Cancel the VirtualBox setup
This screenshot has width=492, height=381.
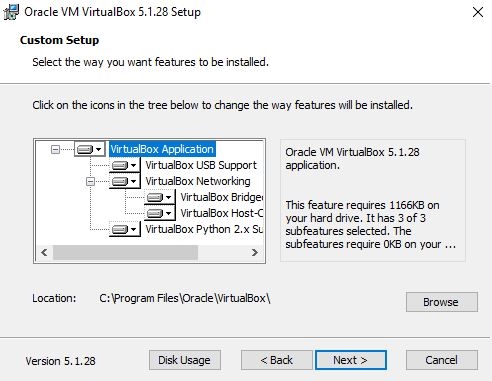pyautogui.click(x=442, y=360)
